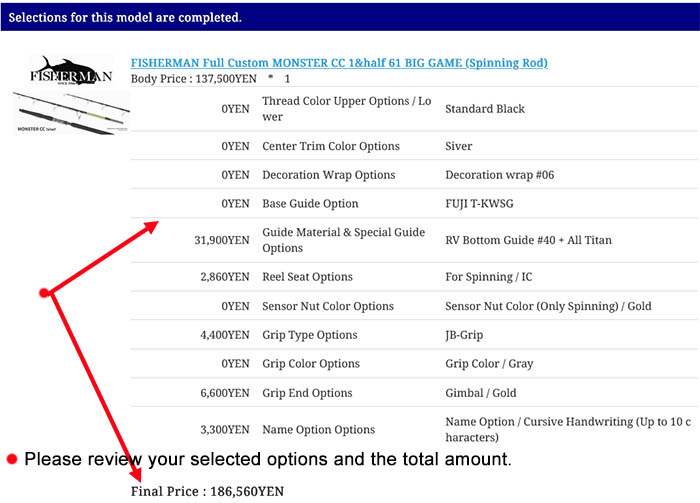Screen dimensions: 700x503
Task: Click the FISHERMAN logo image
Action: (71, 71)
